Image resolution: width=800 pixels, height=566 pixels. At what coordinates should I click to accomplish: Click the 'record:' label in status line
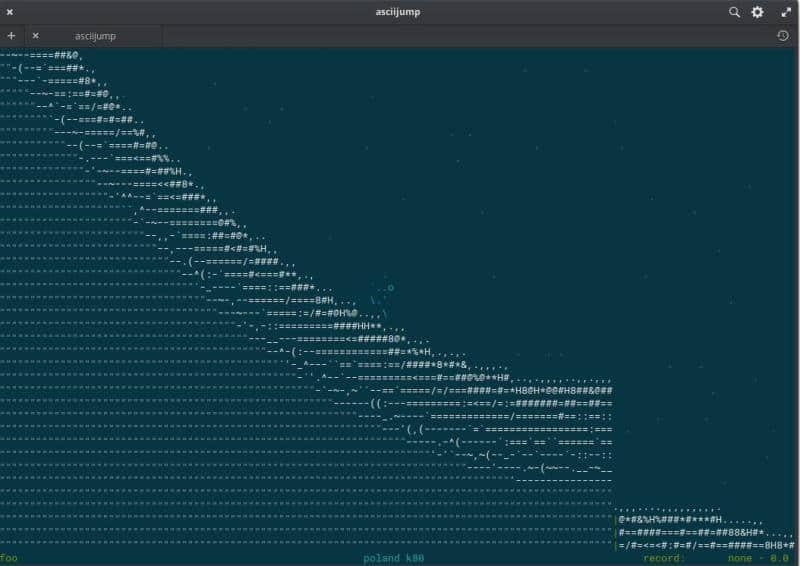[x=664, y=558]
